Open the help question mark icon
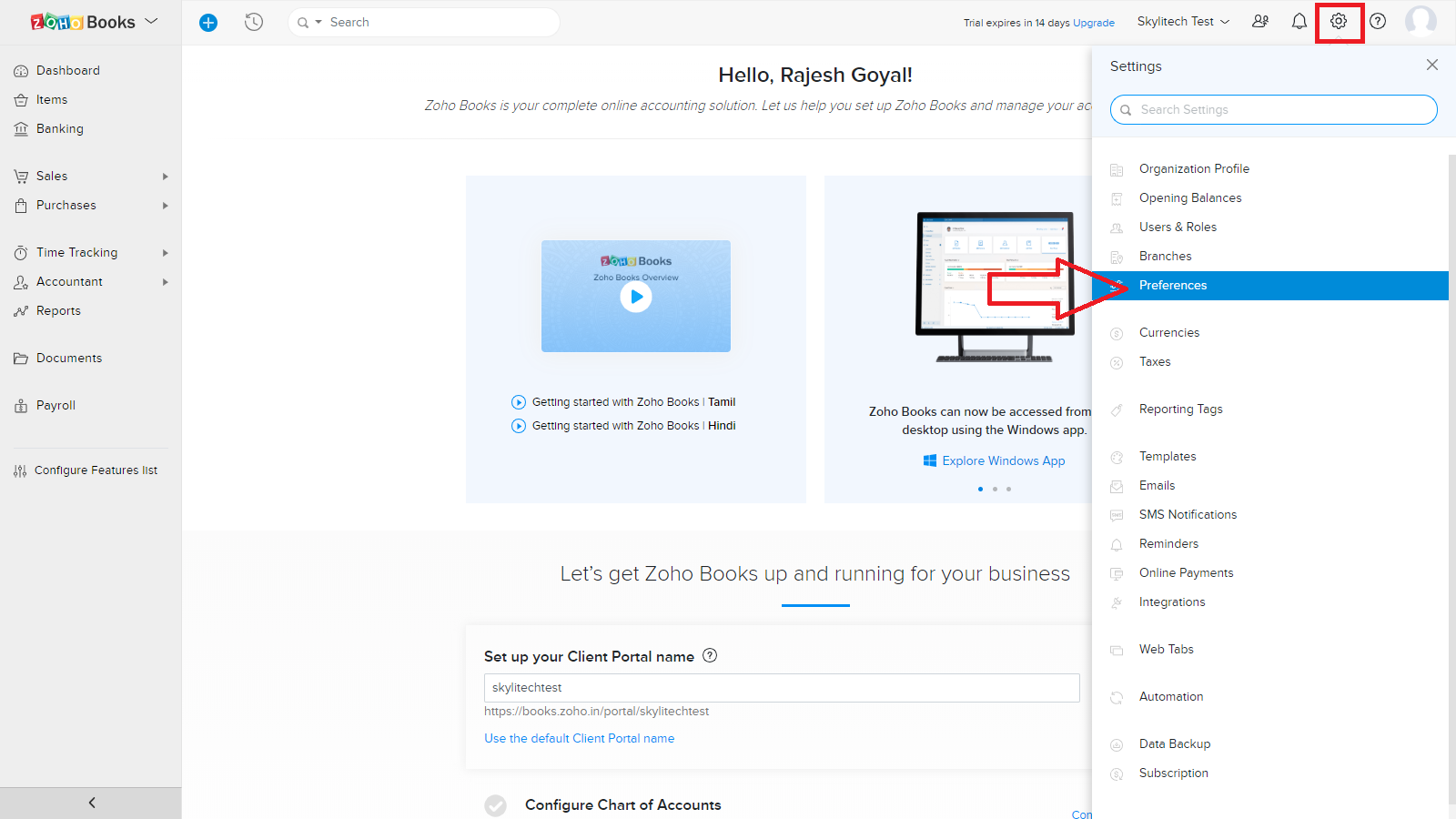 click(x=1378, y=21)
